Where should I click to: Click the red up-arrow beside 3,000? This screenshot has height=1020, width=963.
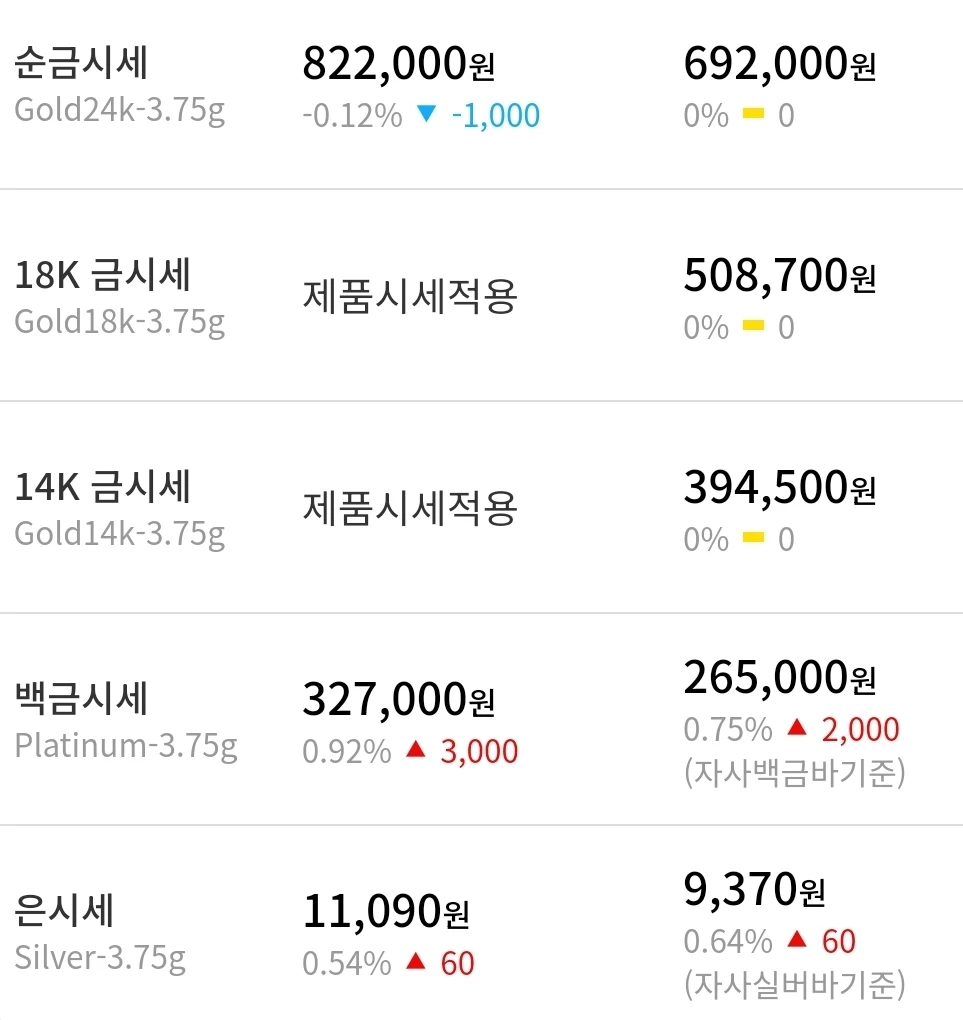(x=416, y=750)
